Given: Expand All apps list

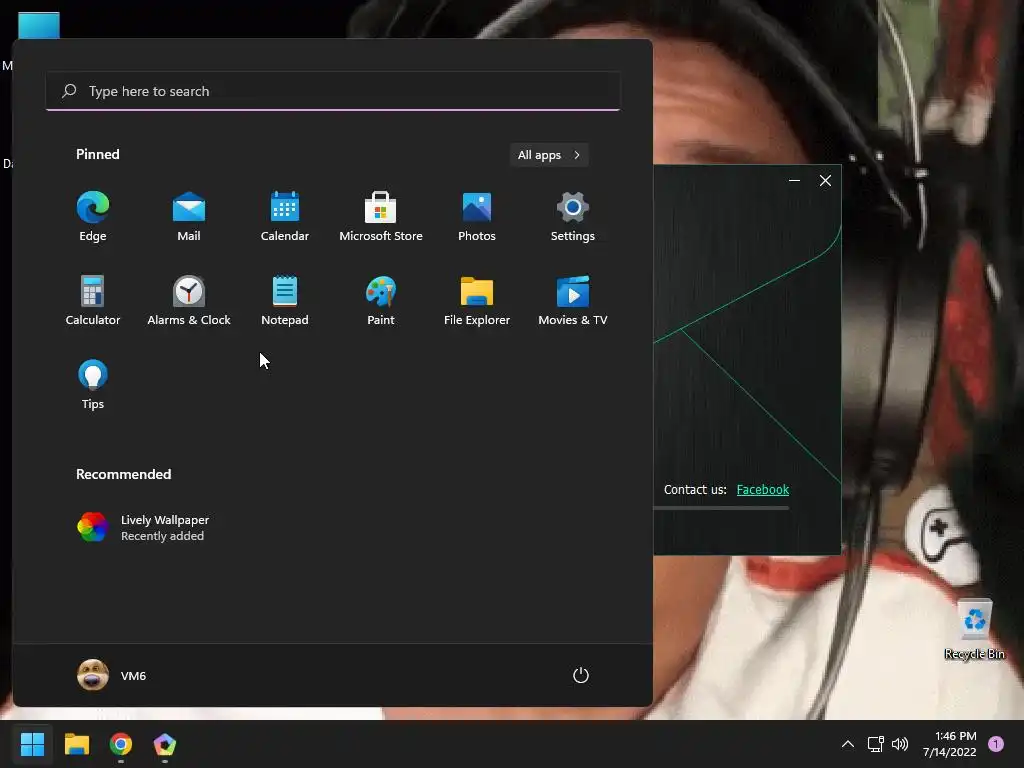Looking at the screenshot, I should (549, 155).
